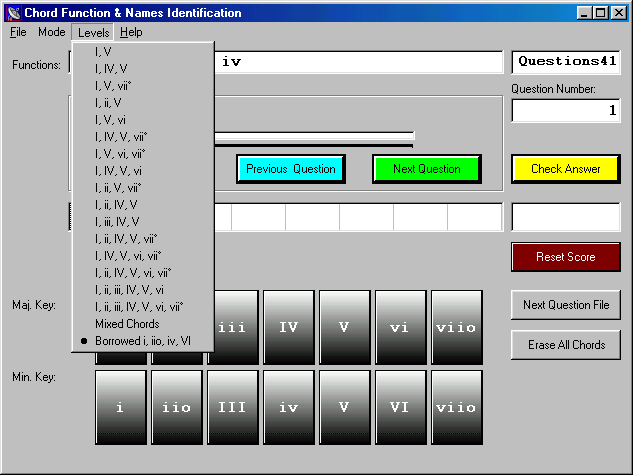Viewport: 633px width, 475px height.
Task: Click the yellow Check Answer button
Action: (x=566, y=169)
